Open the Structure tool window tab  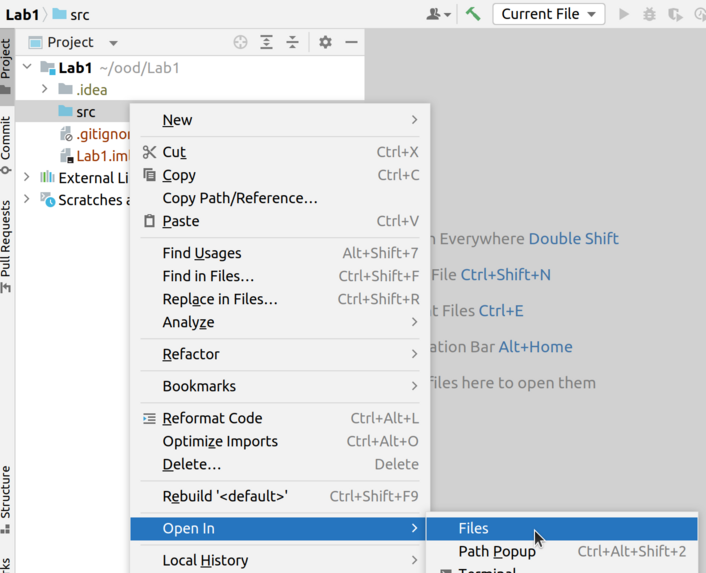7,497
